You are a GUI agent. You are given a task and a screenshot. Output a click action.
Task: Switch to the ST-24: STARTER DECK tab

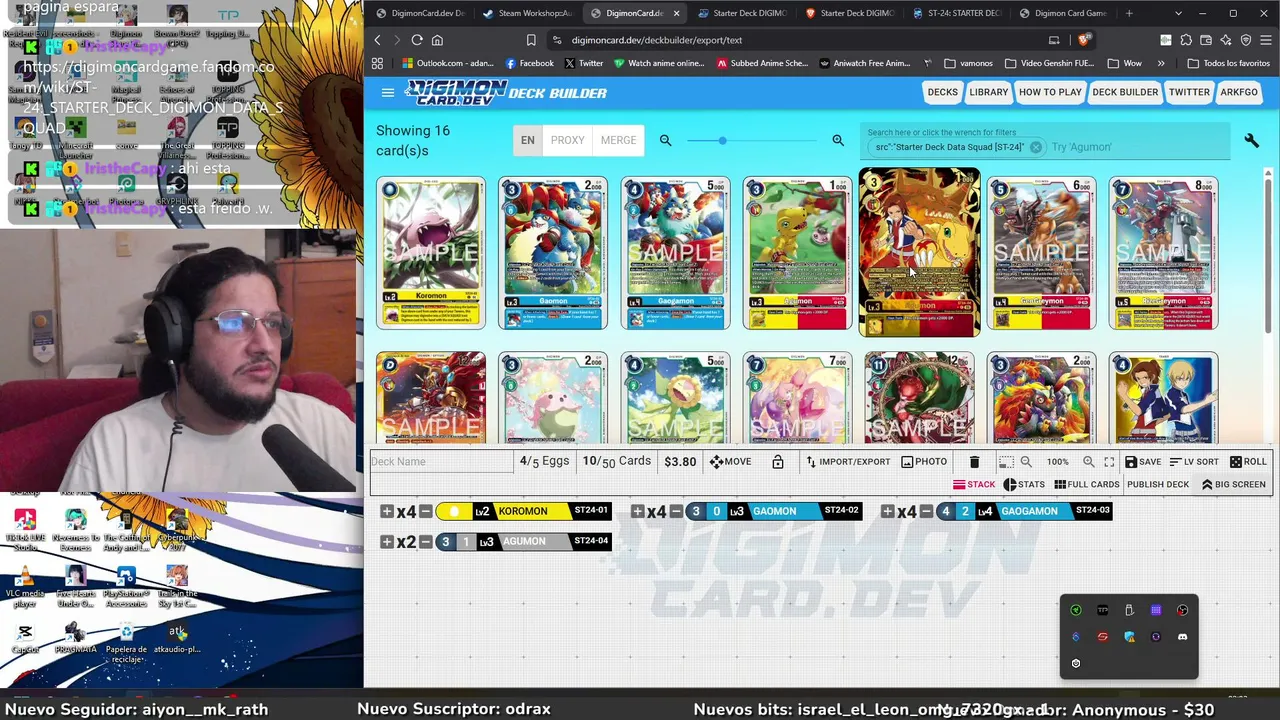[x=956, y=13]
